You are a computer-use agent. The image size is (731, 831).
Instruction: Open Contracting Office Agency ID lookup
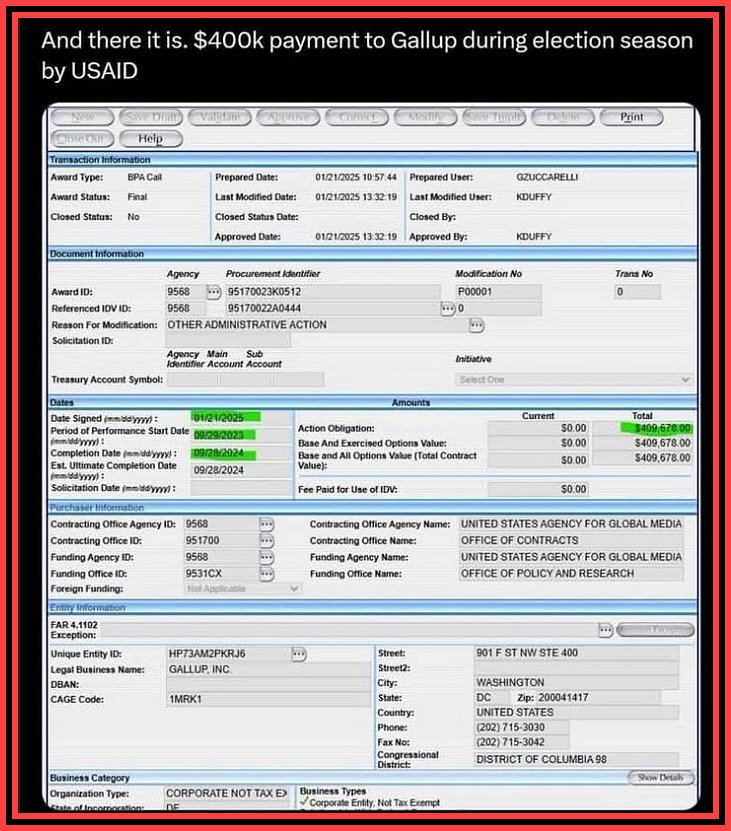266,524
